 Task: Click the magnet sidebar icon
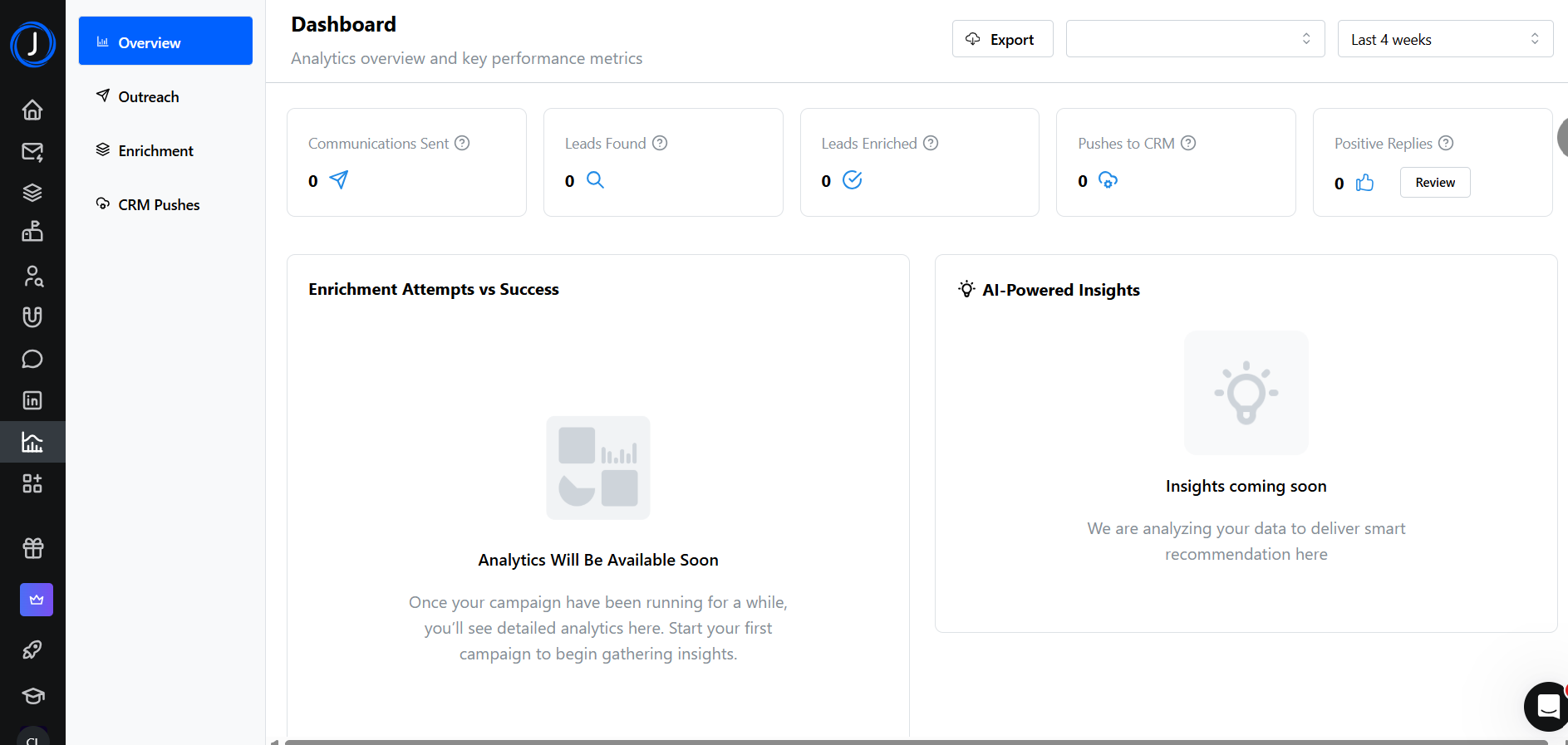coord(32,317)
